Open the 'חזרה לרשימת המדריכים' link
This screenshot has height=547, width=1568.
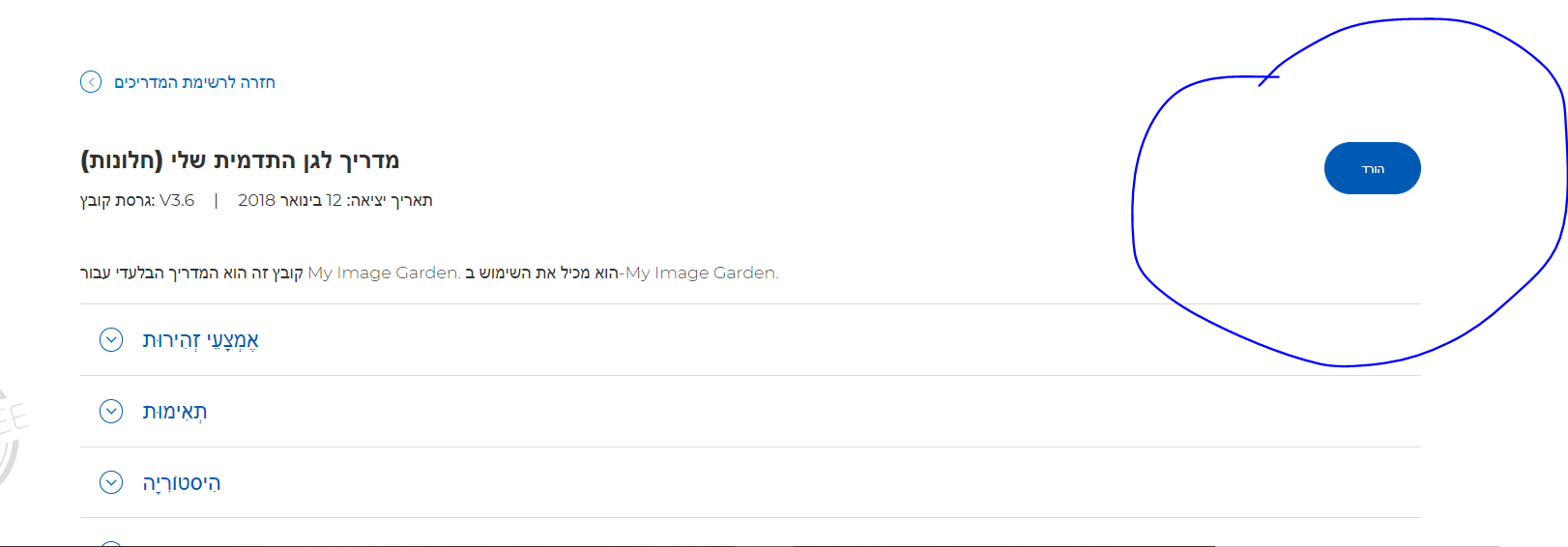click(194, 82)
